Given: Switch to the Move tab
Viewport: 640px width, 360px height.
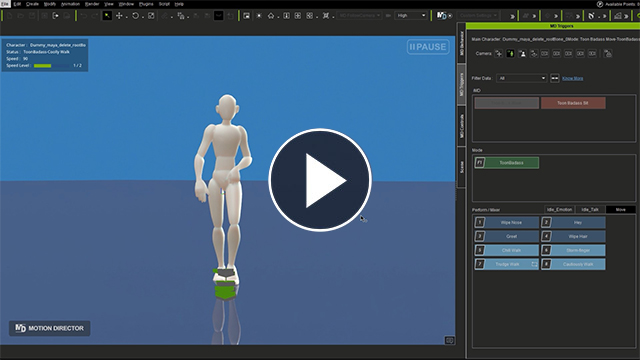Looking at the screenshot, I should click(620, 209).
